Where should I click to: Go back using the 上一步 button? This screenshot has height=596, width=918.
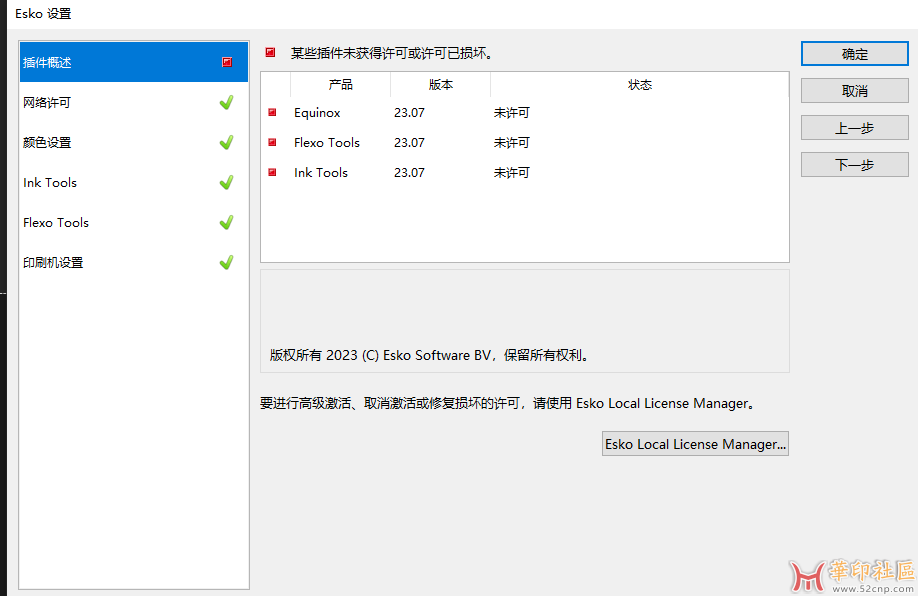click(x=854, y=128)
